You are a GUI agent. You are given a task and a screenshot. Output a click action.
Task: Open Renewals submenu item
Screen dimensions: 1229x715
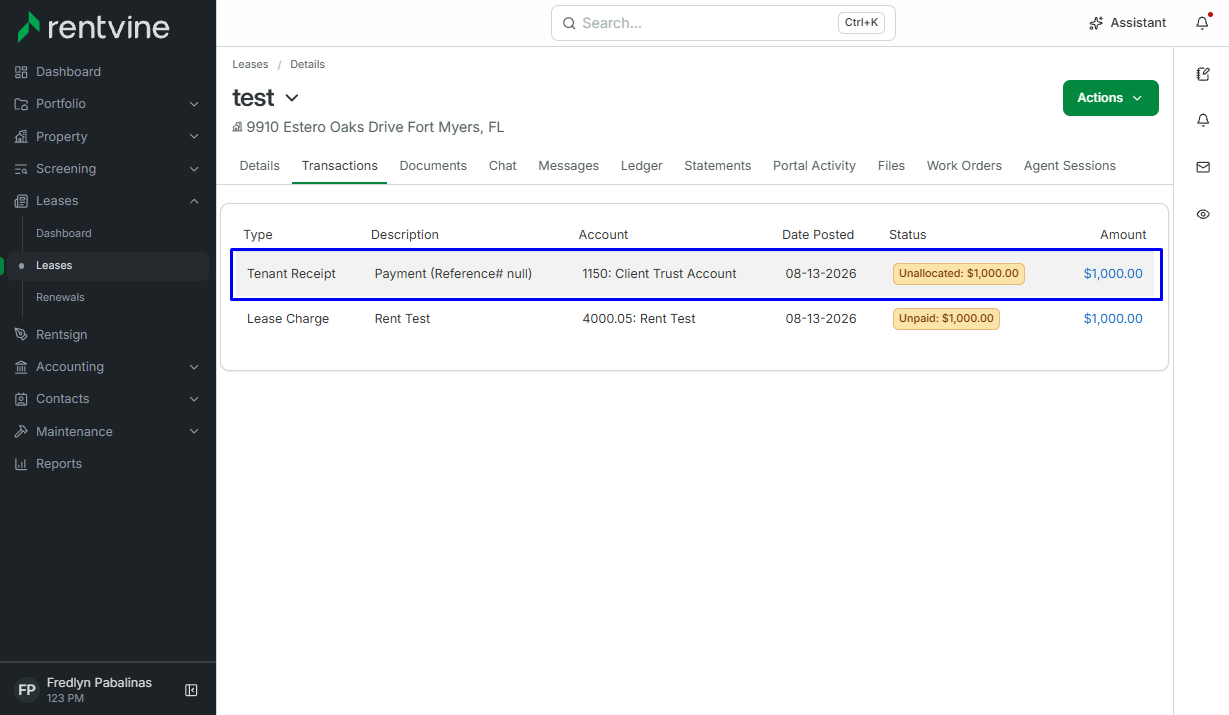[x=60, y=297]
